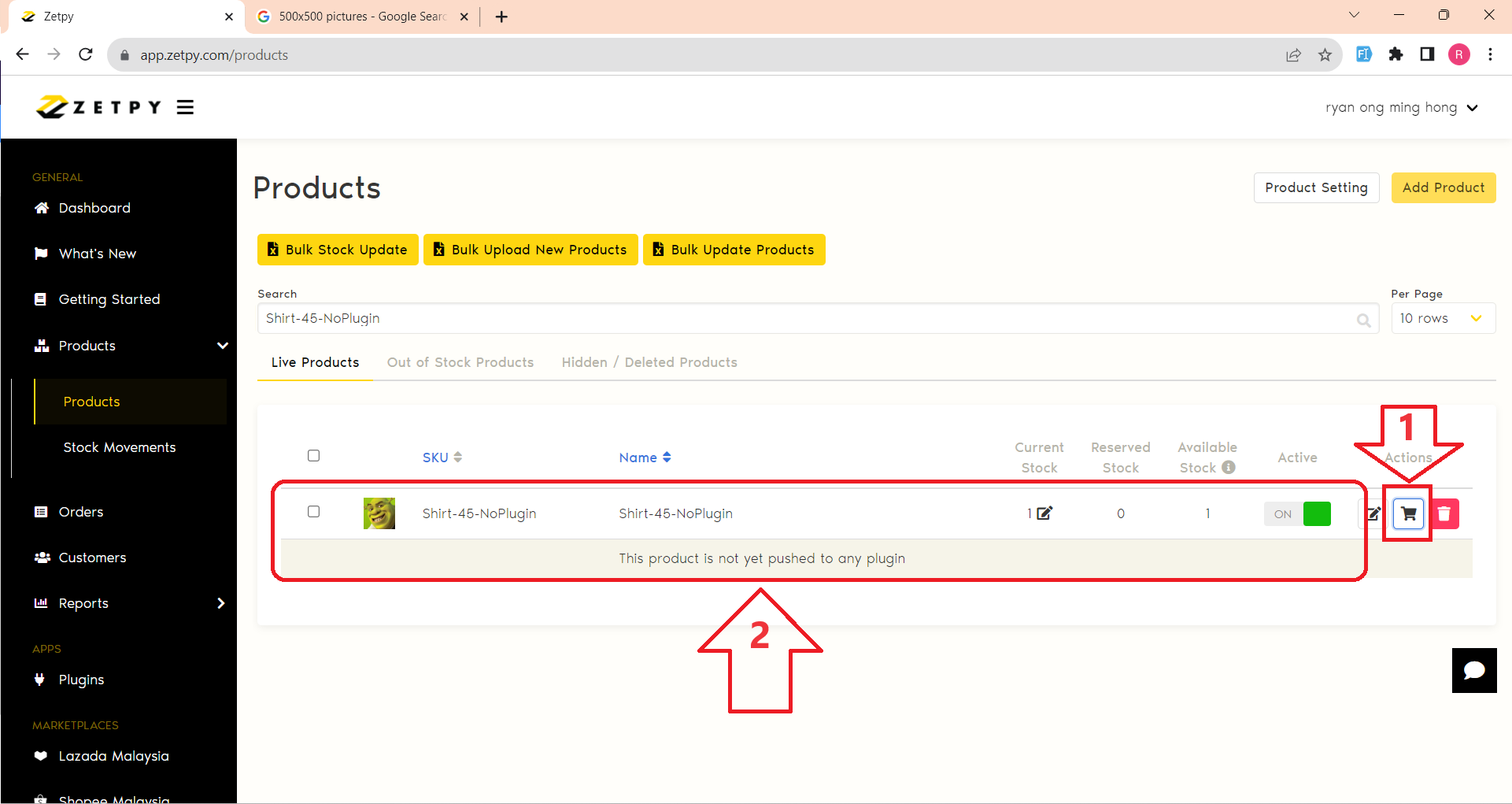Click the search magnifier icon
Image resolution: width=1512 pixels, height=804 pixels.
(x=1363, y=320)
